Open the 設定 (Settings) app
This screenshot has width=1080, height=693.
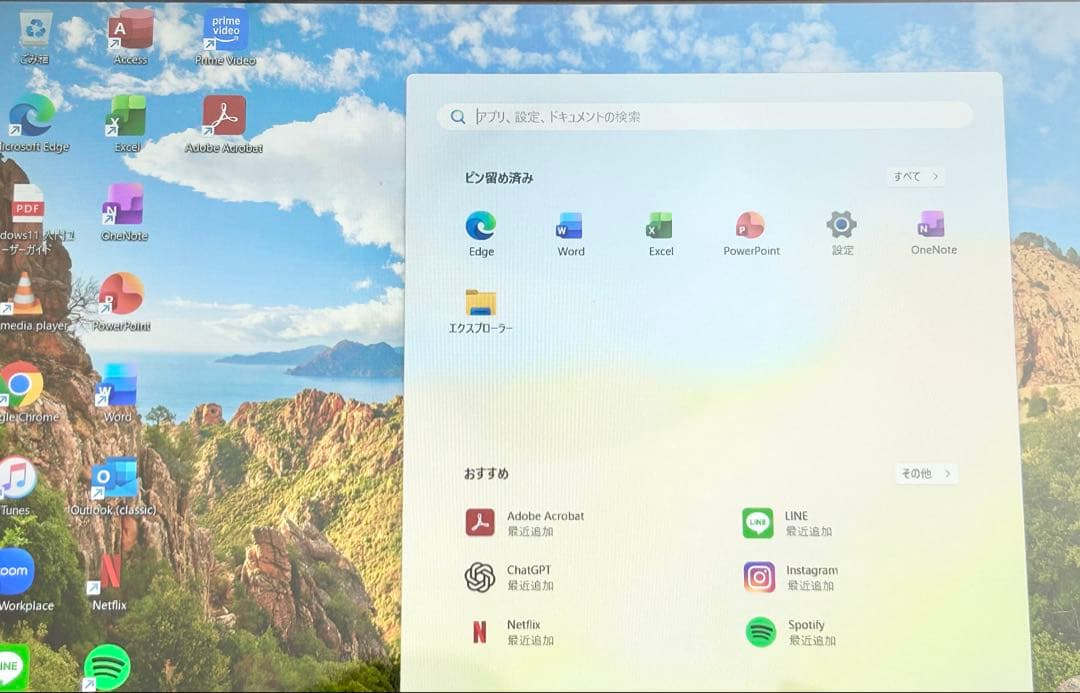(x=841, y=233)
